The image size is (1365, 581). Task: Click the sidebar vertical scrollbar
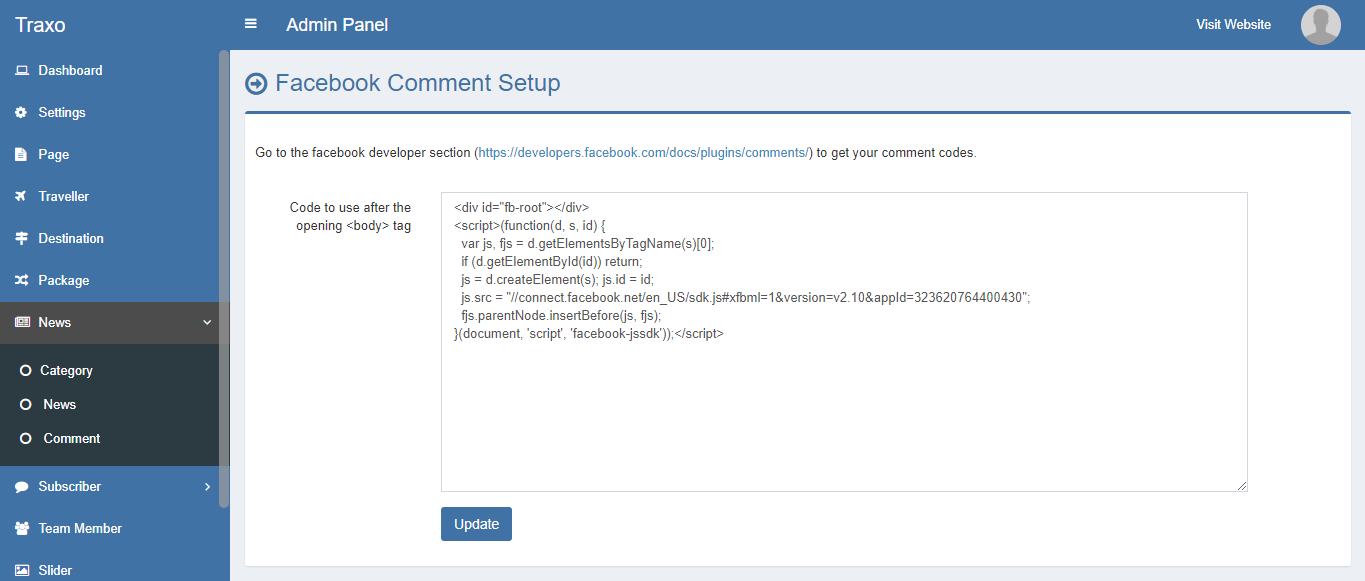click(x=224, y=280)
